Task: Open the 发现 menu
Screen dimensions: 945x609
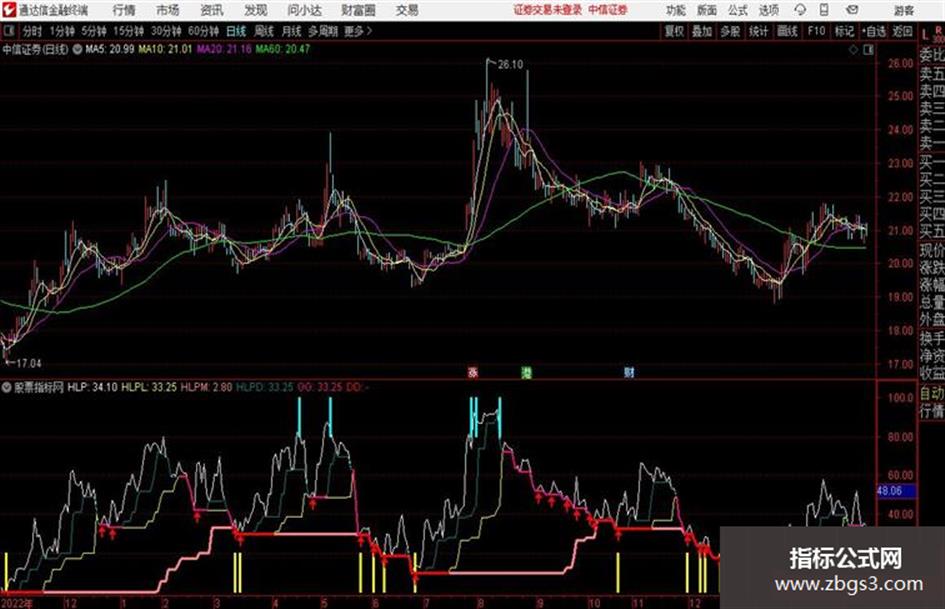Action: point(256,10)
